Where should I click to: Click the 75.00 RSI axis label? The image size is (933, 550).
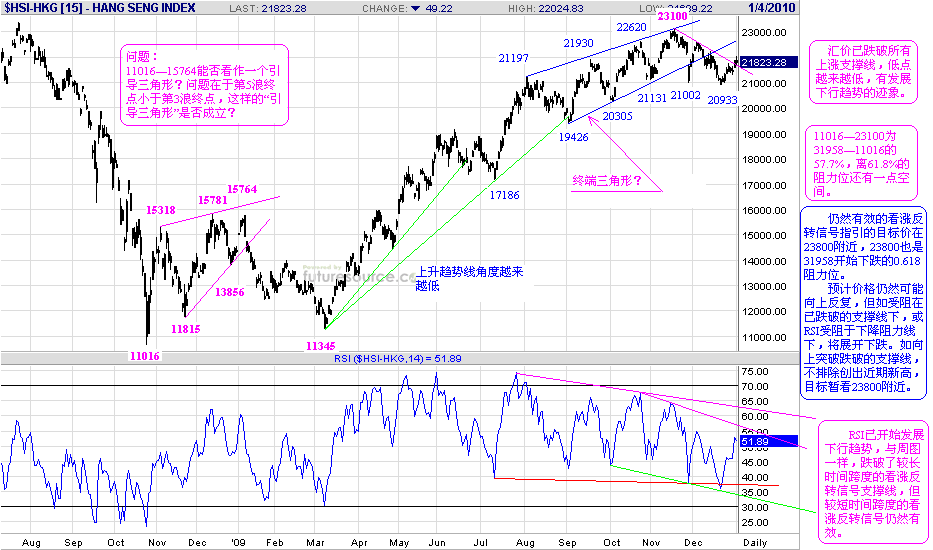[x=757, y=371]
